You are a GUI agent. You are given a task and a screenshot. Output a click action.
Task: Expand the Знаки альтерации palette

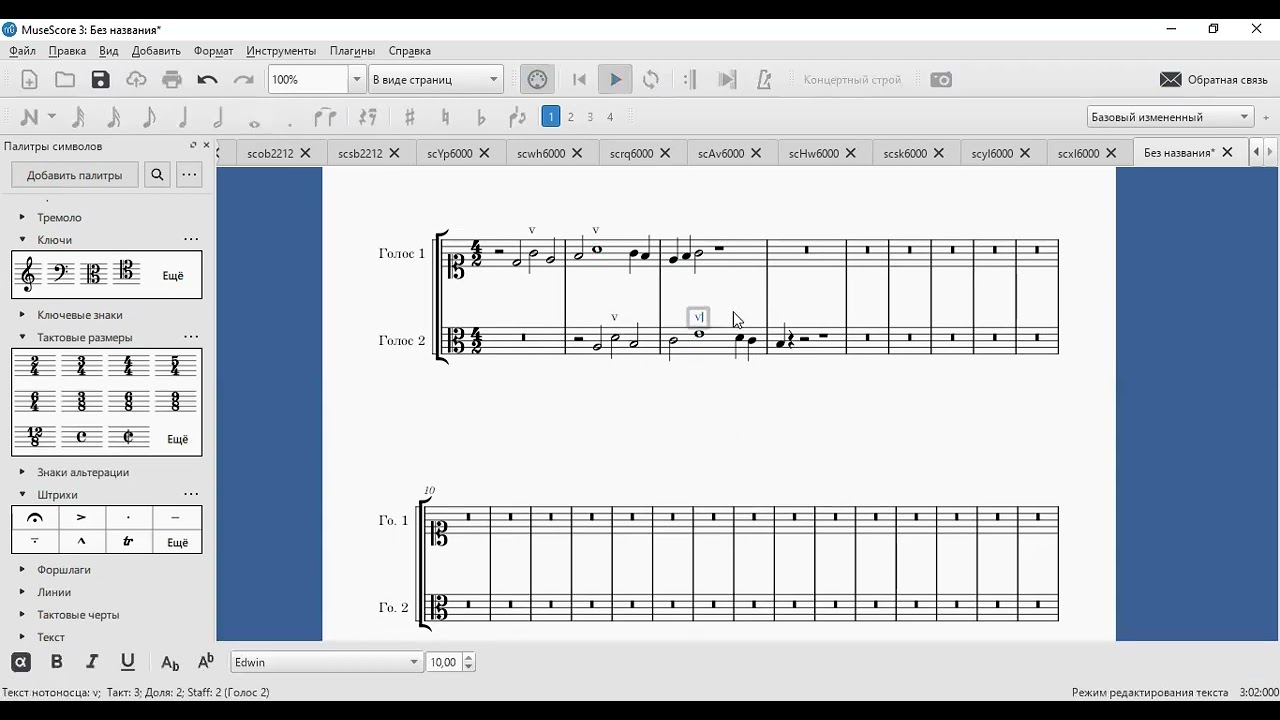22,472
